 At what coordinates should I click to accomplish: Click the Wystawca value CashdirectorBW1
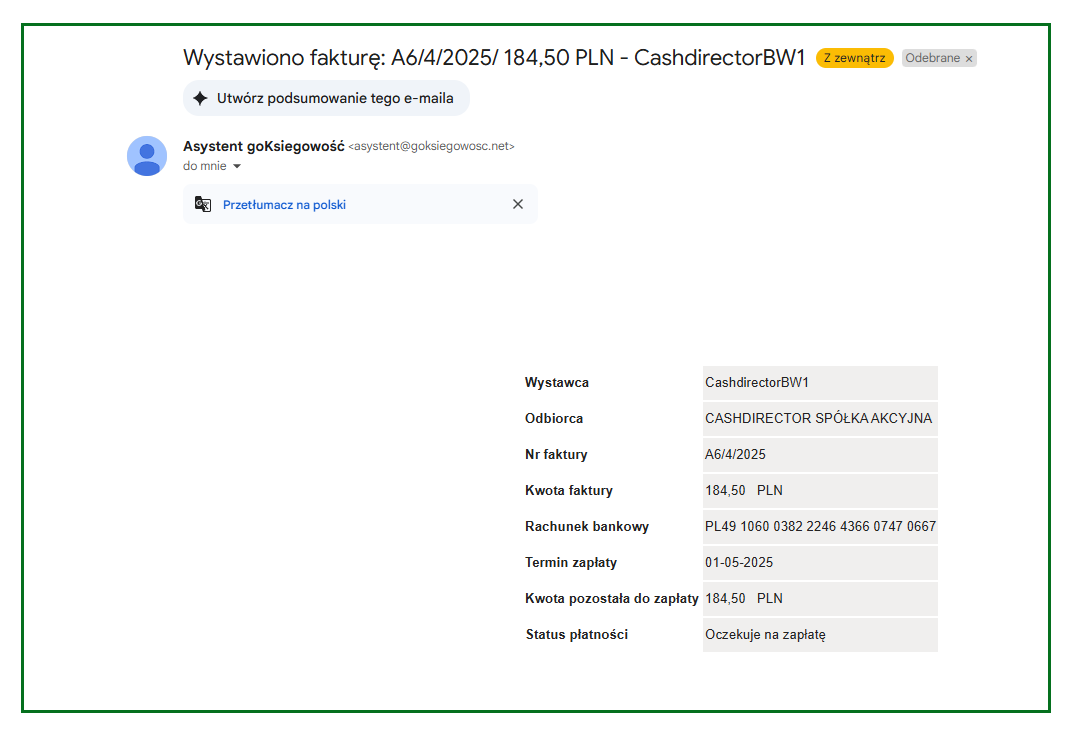(x=757, y=383)
